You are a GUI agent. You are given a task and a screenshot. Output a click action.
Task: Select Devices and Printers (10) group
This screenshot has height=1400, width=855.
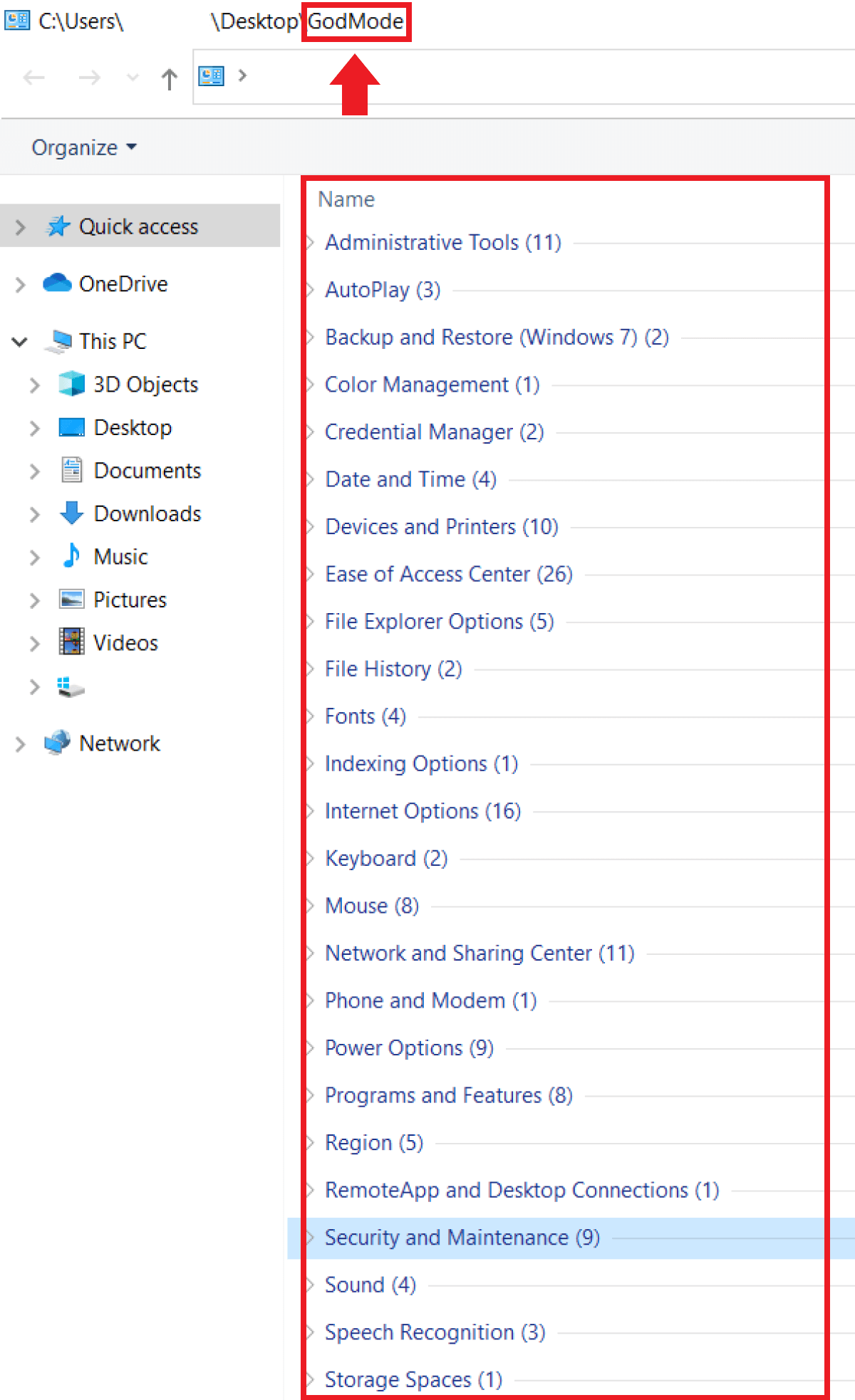442,527
